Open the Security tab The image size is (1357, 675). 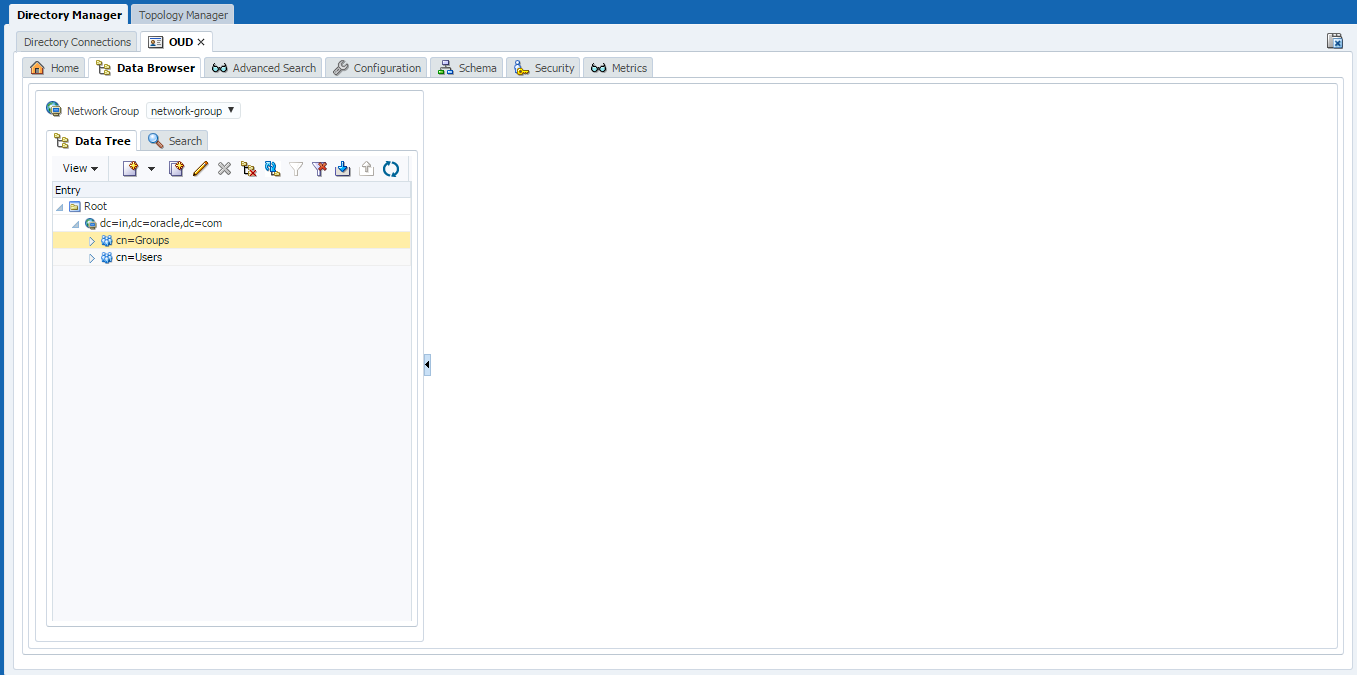click(543, 68)
